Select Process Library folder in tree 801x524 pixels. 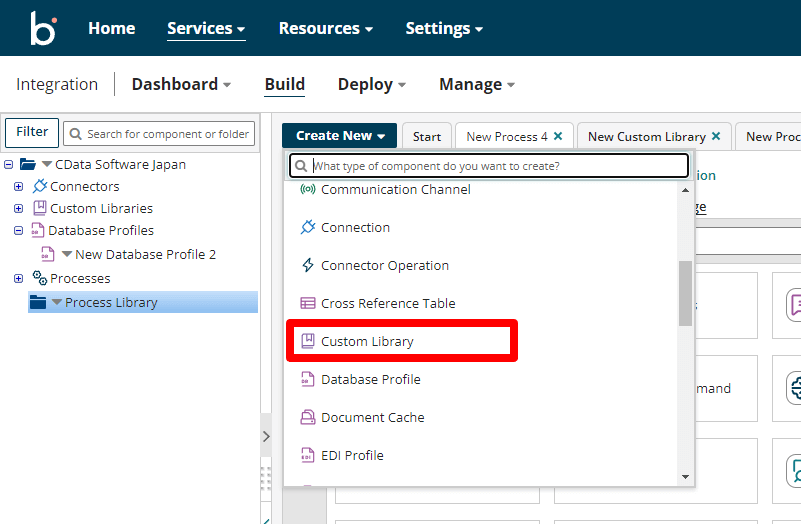click(x=111, y=303)
